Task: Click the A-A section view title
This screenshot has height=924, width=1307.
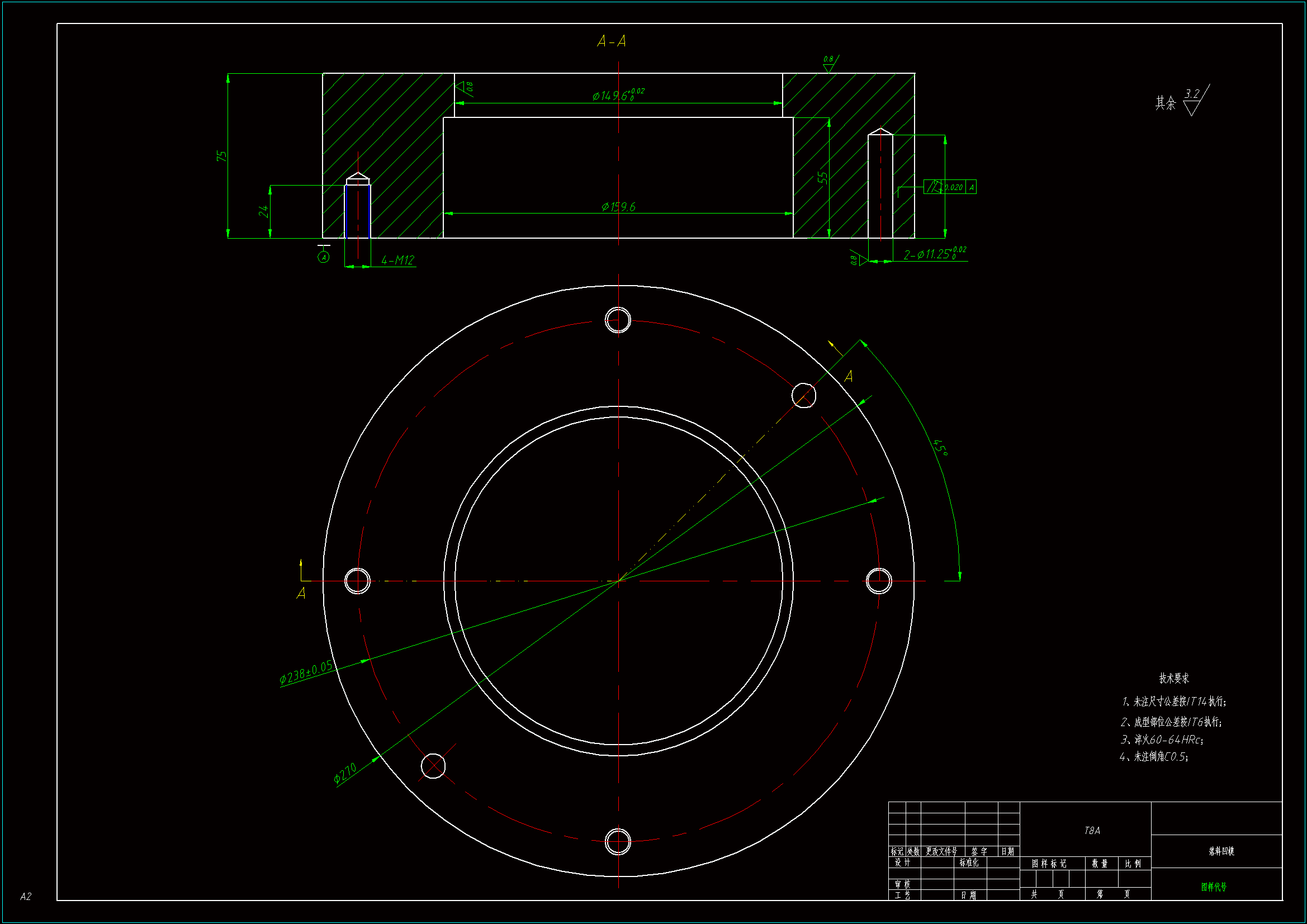Action: click(x=612, y=41)
